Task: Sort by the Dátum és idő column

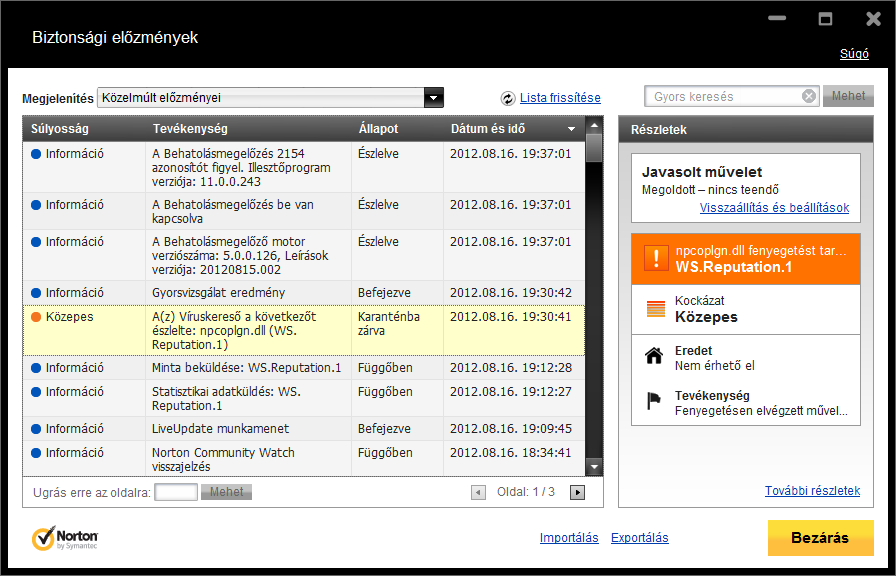Action: point(514,129)
